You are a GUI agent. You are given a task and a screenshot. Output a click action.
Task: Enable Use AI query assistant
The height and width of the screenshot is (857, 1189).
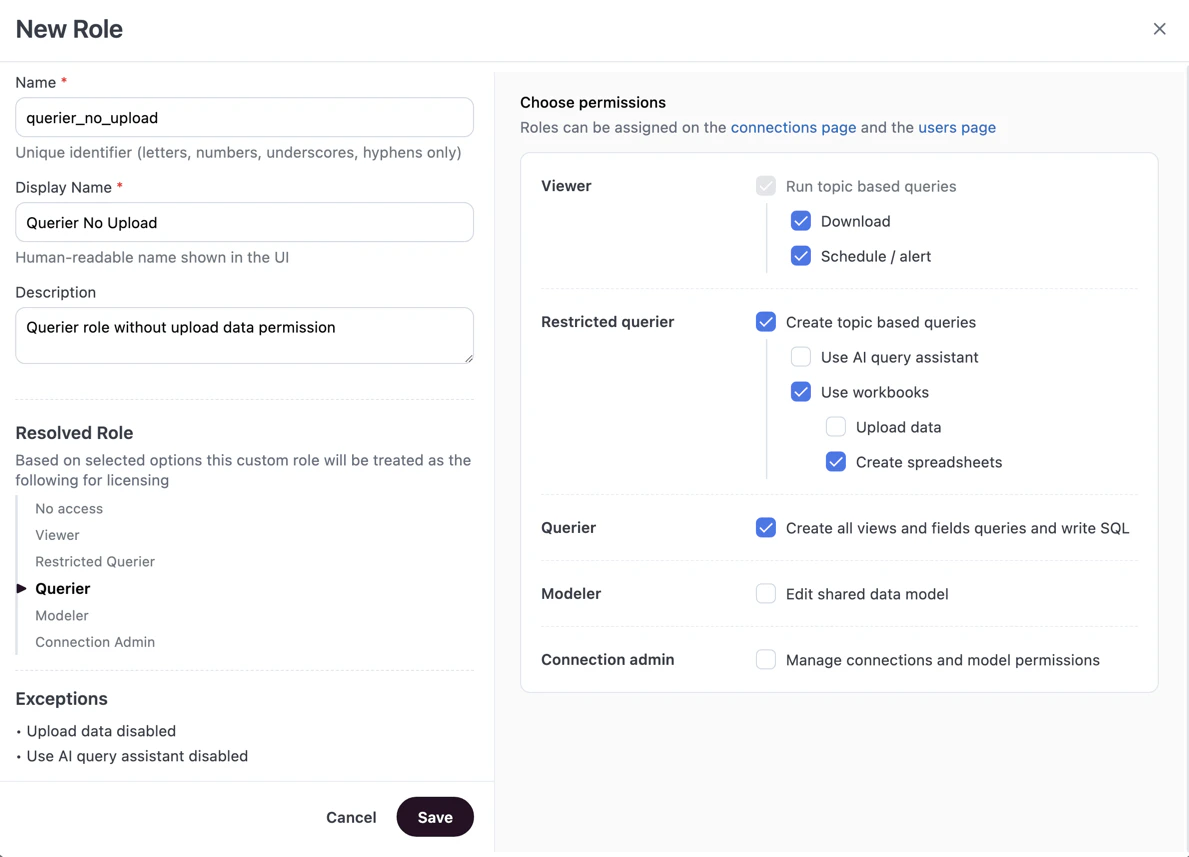pyautogui.click(x=800, y=357)
